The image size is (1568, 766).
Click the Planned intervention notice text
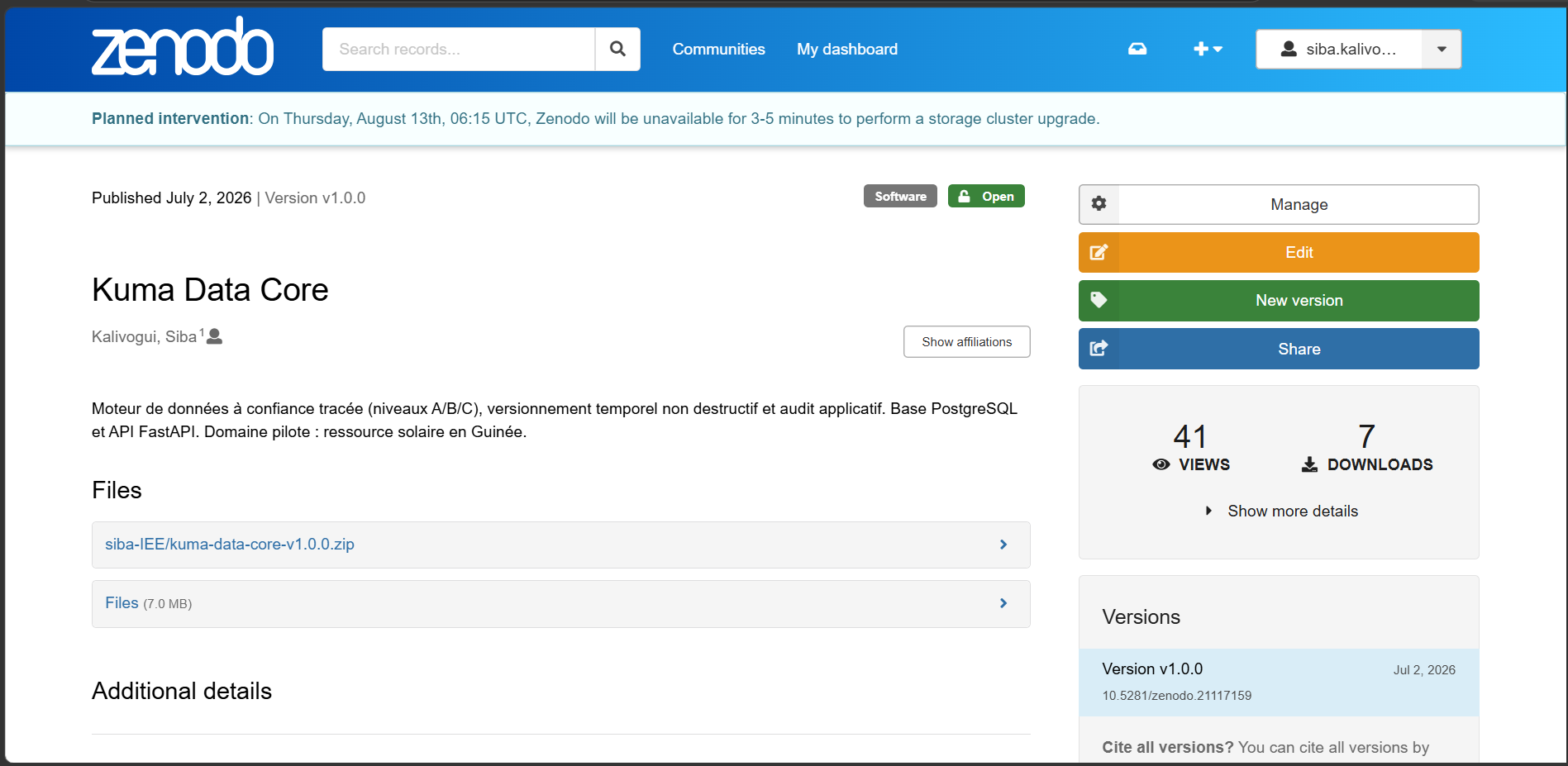click(x=595, y=119)
